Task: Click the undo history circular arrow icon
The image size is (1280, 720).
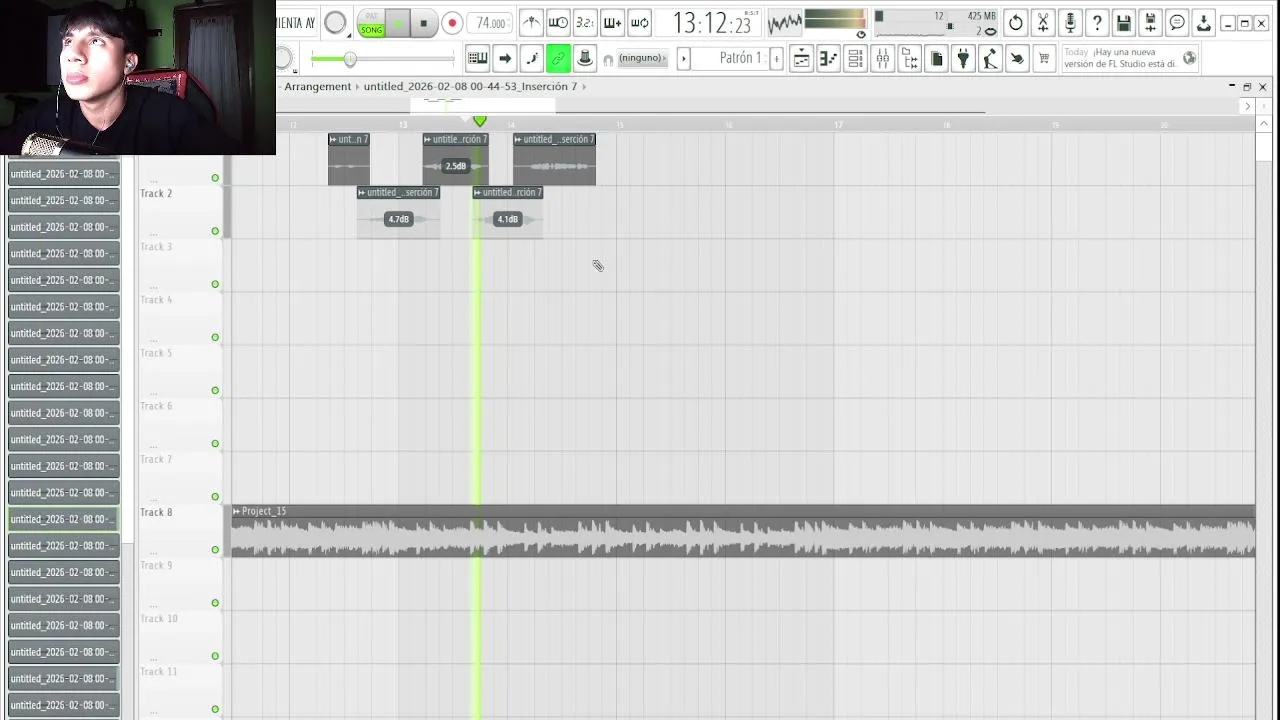Action: coord(1016,22)
